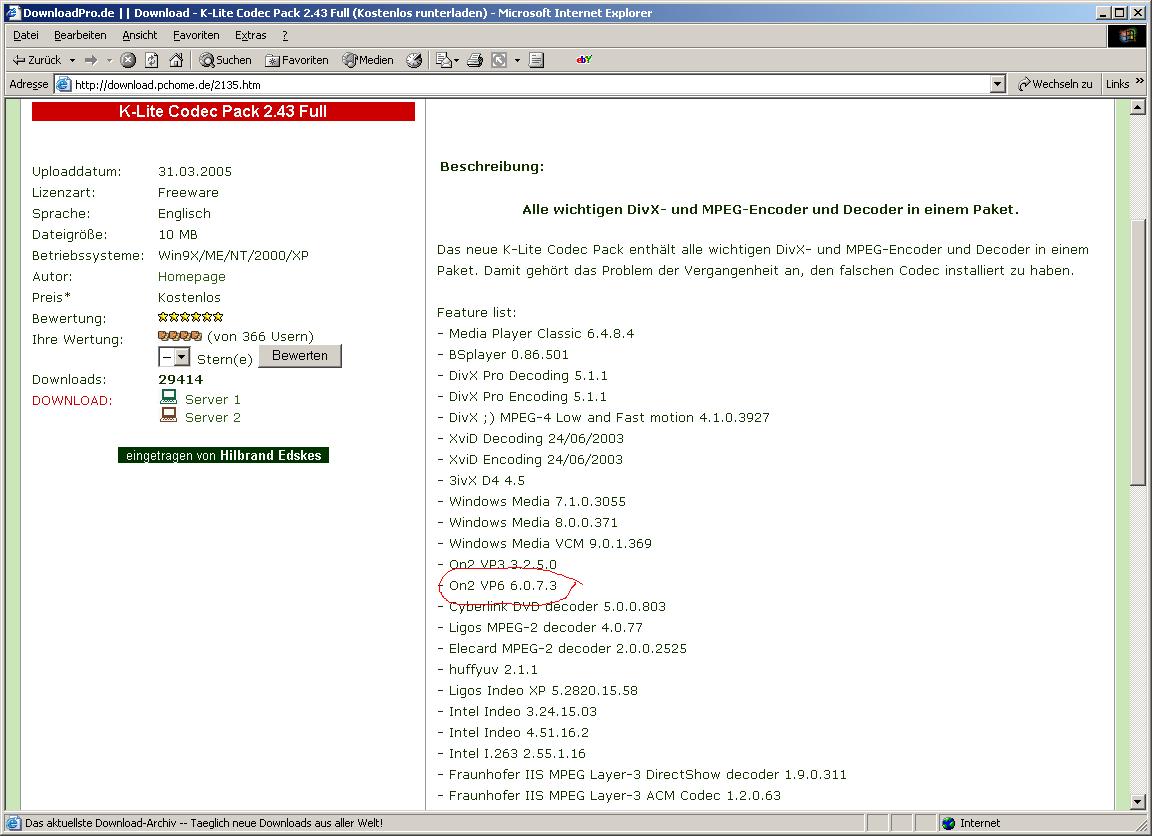The image size is (1152, 836).
Task: Show browsing history via the Verlauf icon
Action: pos(414,60)
